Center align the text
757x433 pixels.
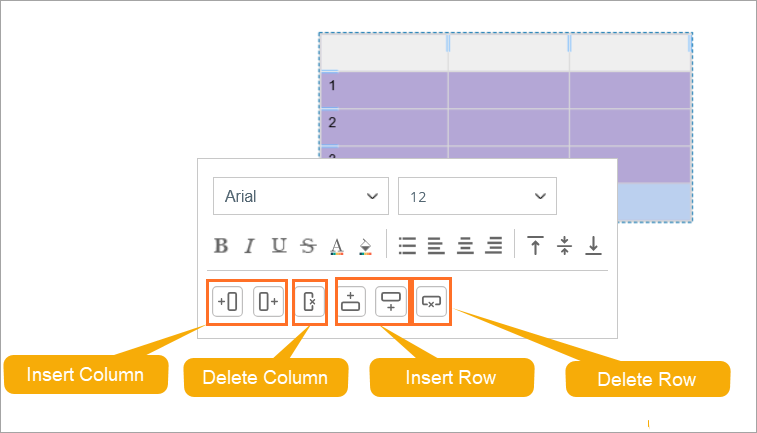pos(465,245)
